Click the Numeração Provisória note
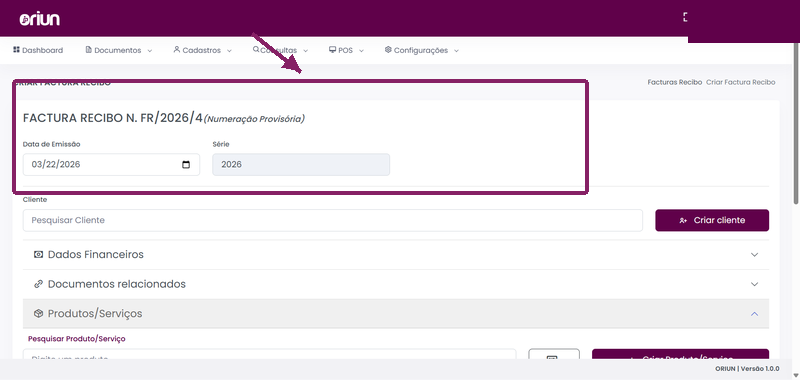 click(254, 119)
